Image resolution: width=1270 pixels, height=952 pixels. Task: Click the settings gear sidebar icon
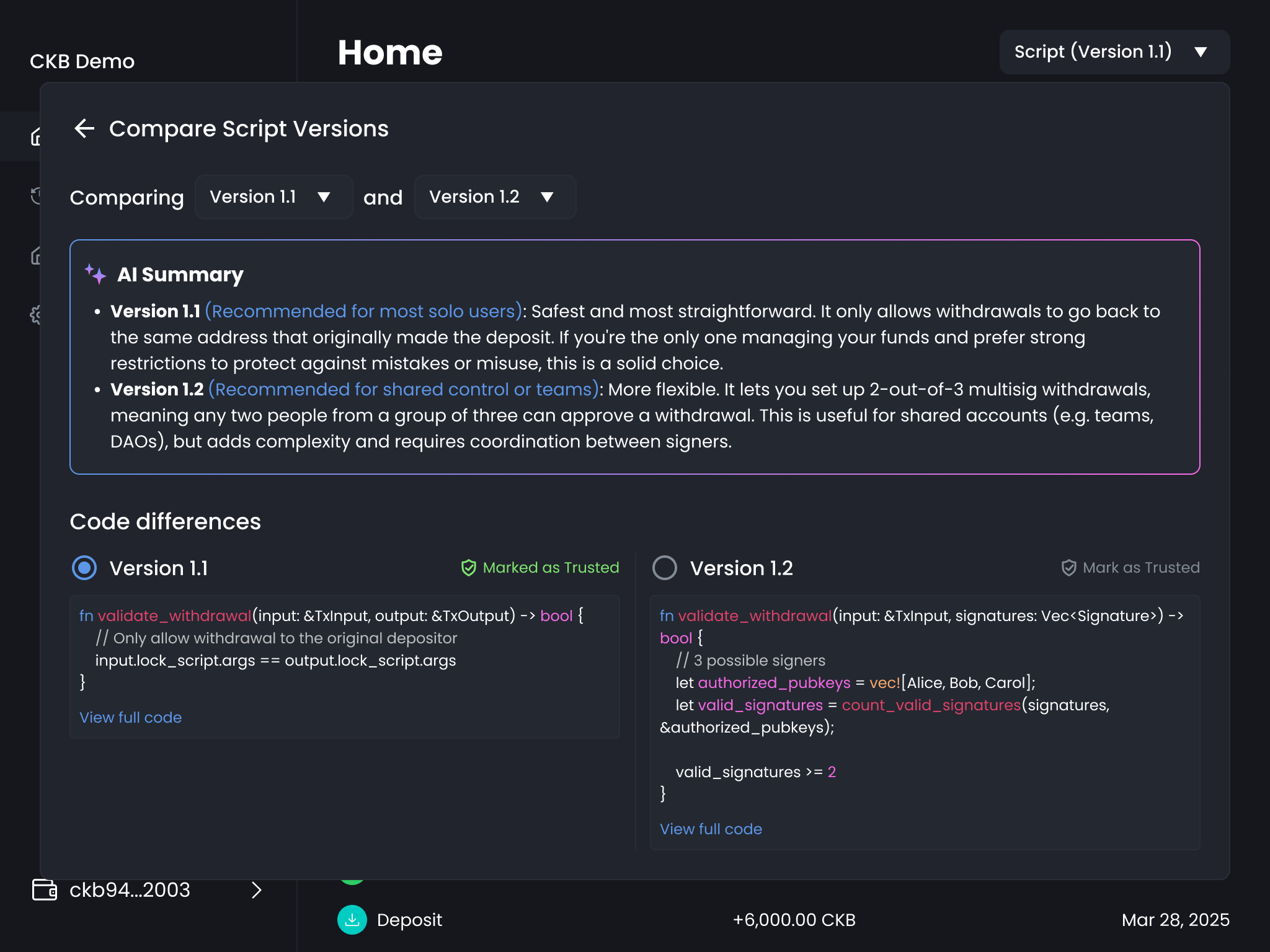pos(36,315)
